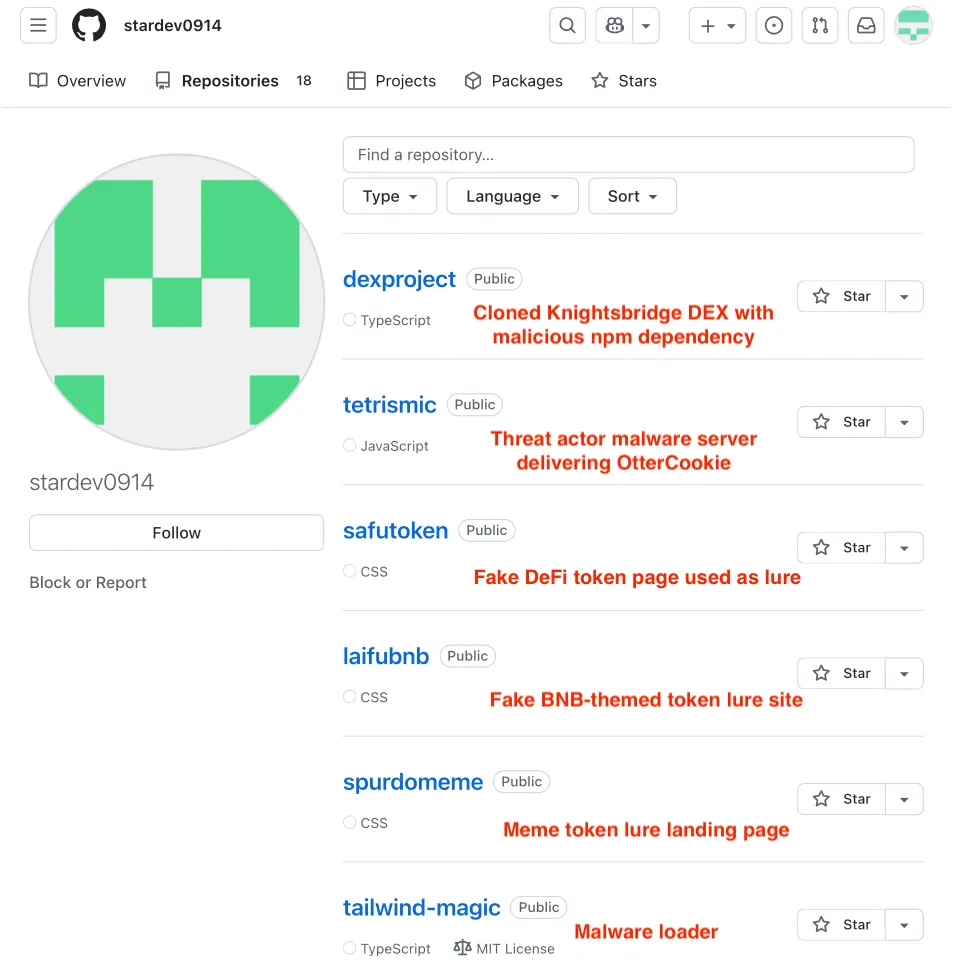Open the Type filter dropdown
The image size is (954, 965).
390,196
